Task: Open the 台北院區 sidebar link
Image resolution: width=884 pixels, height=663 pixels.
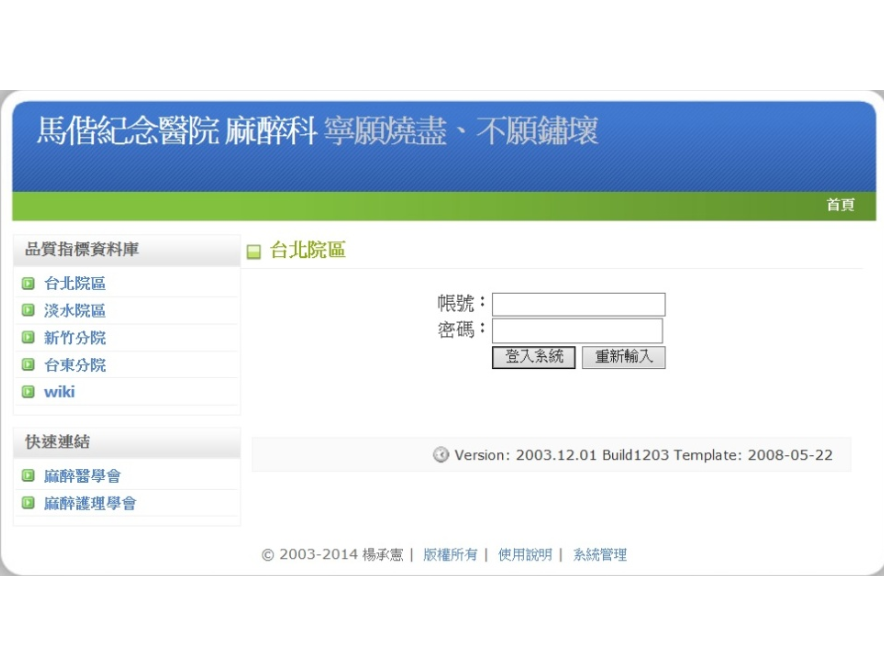Action: pyautogui.click(x=75, y=283)
